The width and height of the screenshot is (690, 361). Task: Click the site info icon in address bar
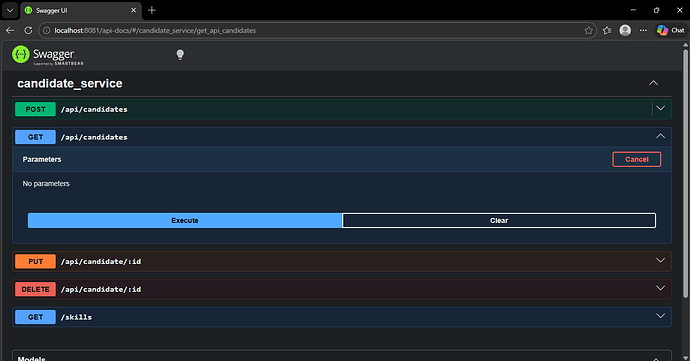pyautogui.click(x=47, y=30)
